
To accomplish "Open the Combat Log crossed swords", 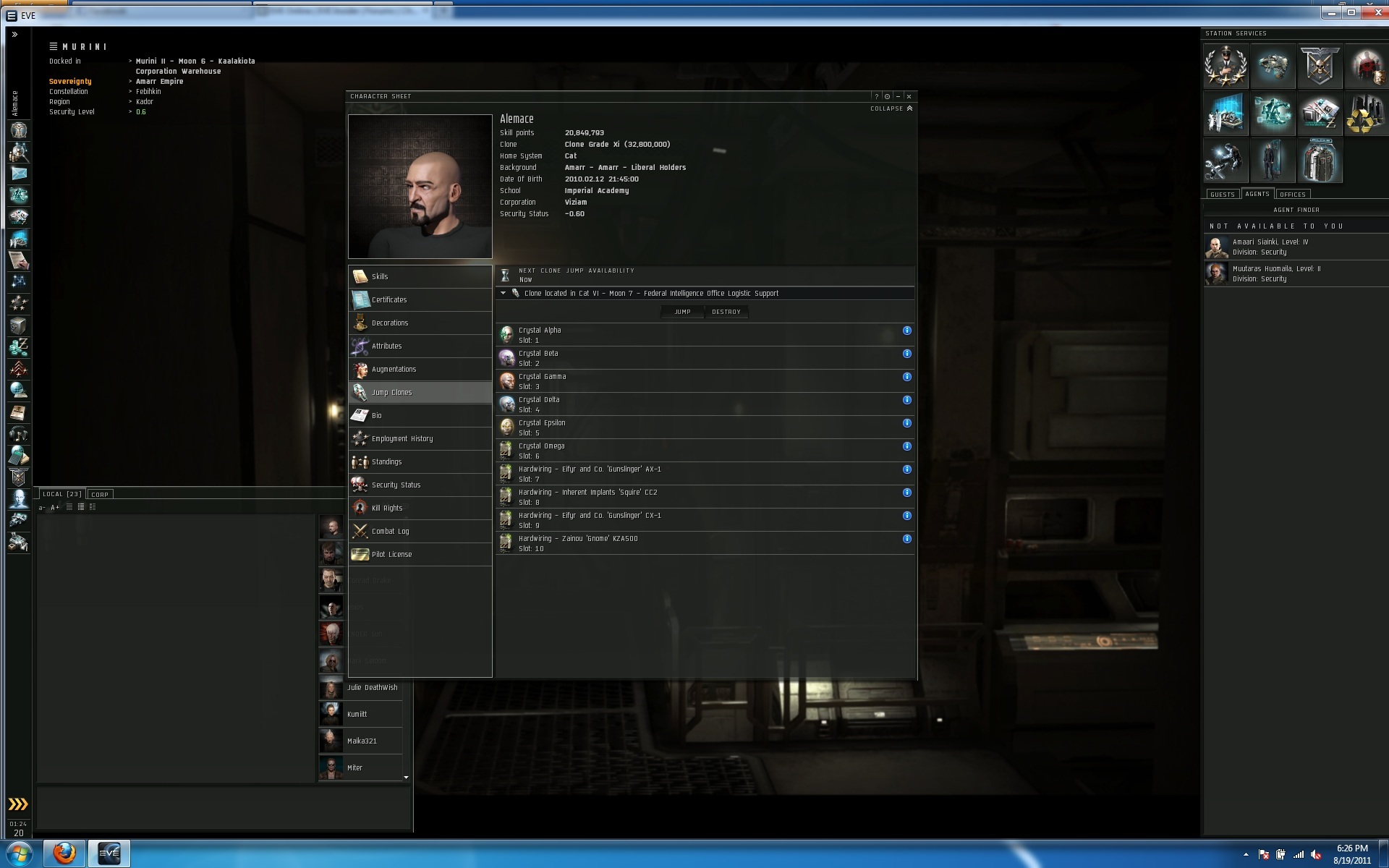I will pos(360,531).
